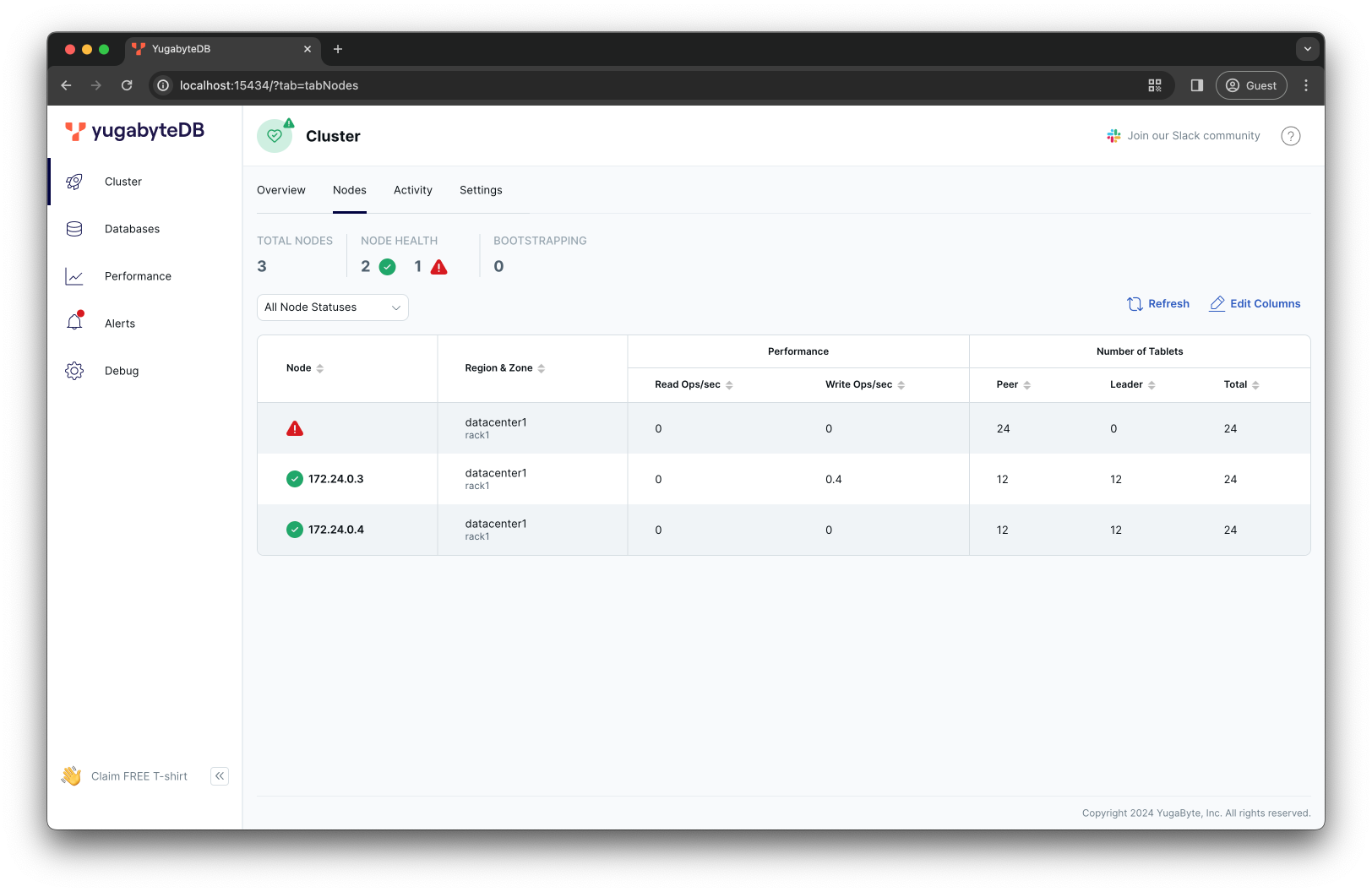The image size is (1372, 892).
Task: Click node 172.24.0.3 in the table
Action: coord(335,479)
